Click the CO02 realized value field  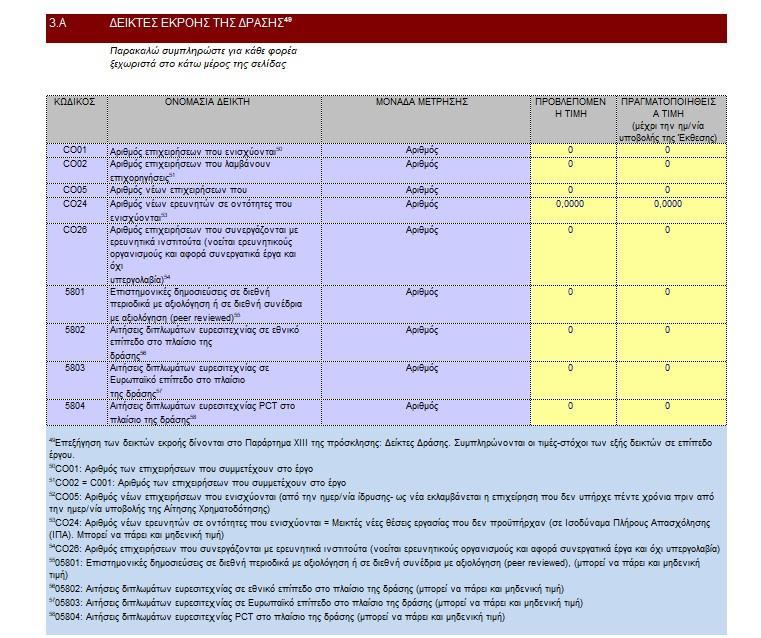pos(671,170)
